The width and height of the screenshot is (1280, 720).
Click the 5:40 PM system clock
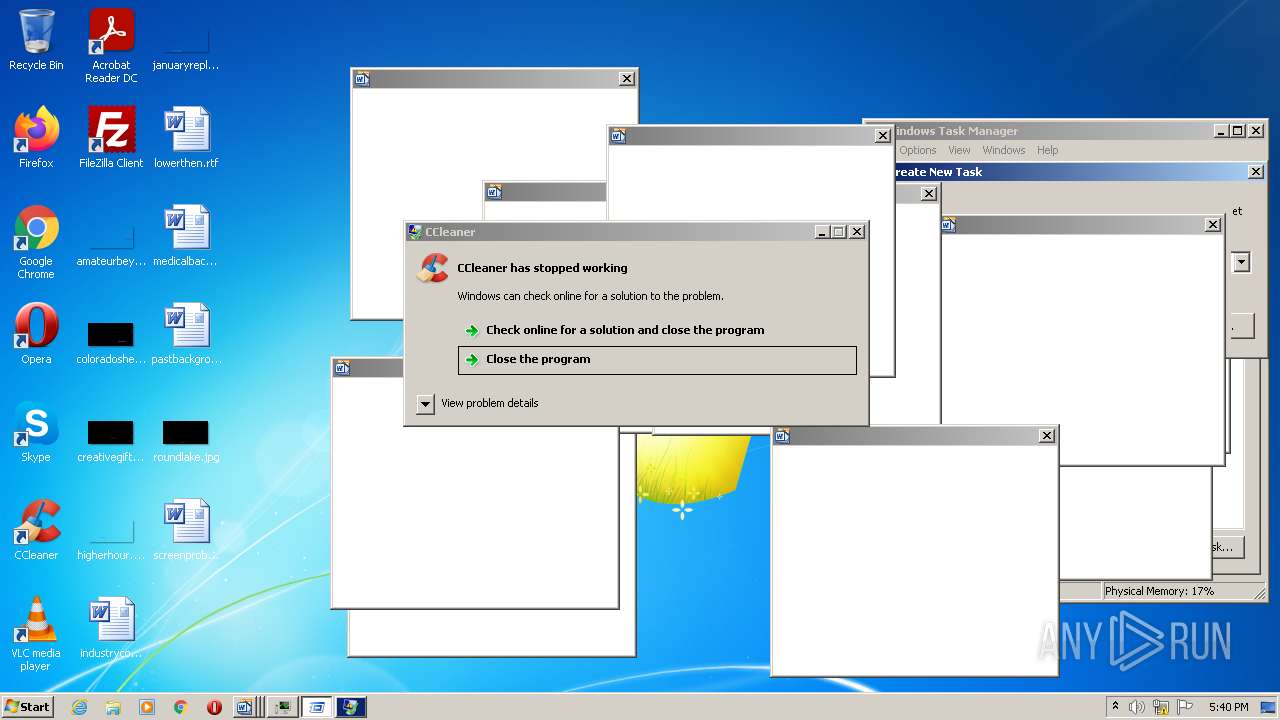click(x=1228, y=707)
